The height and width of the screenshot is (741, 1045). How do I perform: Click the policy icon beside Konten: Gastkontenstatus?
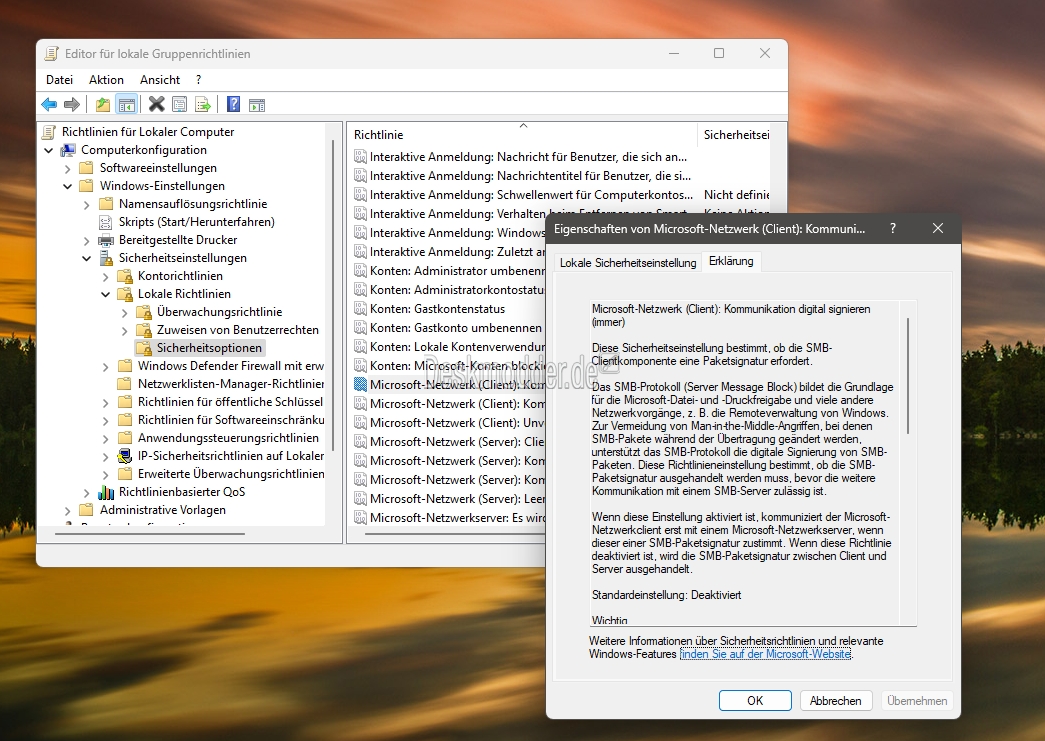tap(360, 309)
